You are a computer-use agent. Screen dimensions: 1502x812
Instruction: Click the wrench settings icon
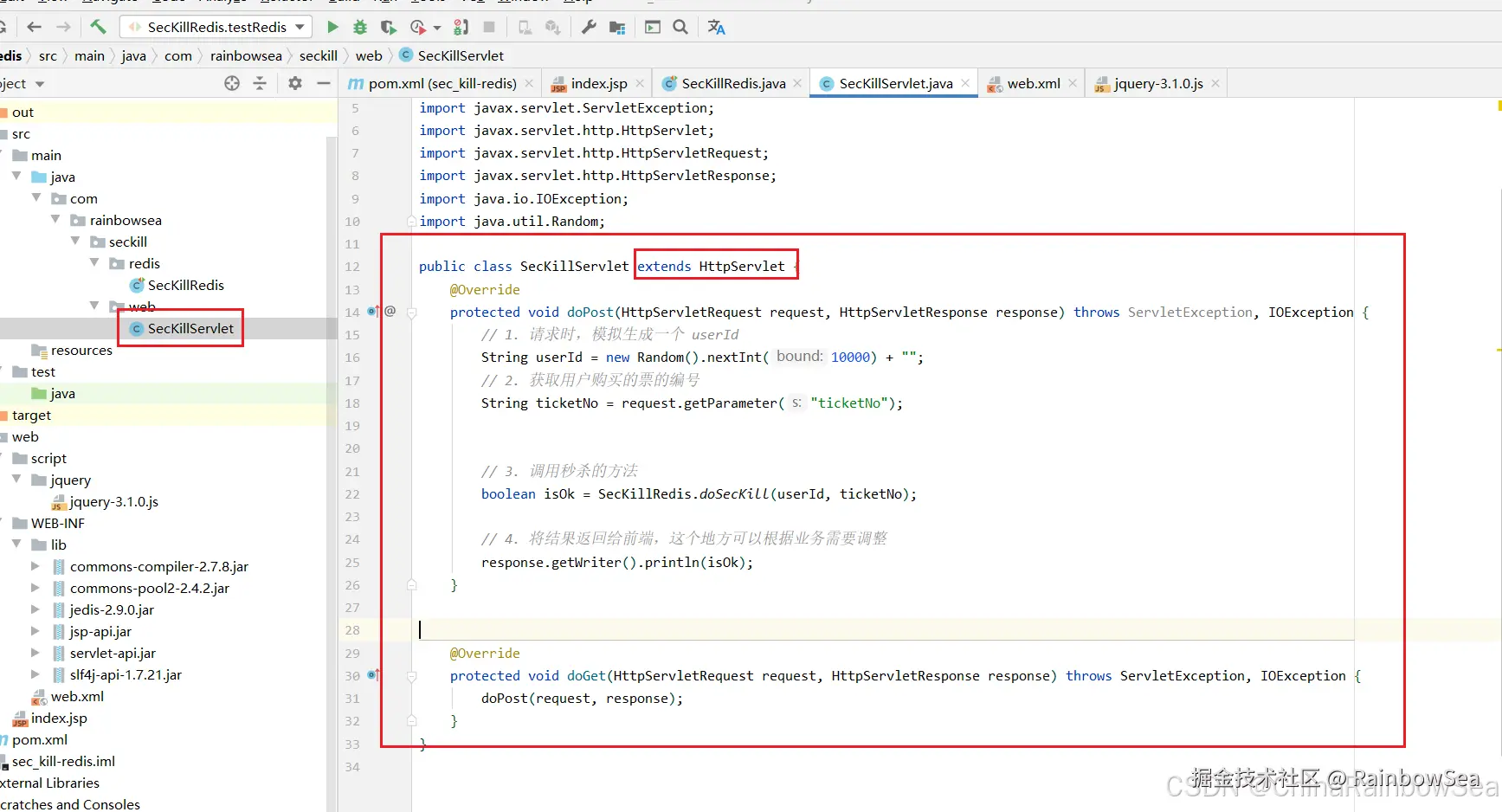click(x=589, y=28)
